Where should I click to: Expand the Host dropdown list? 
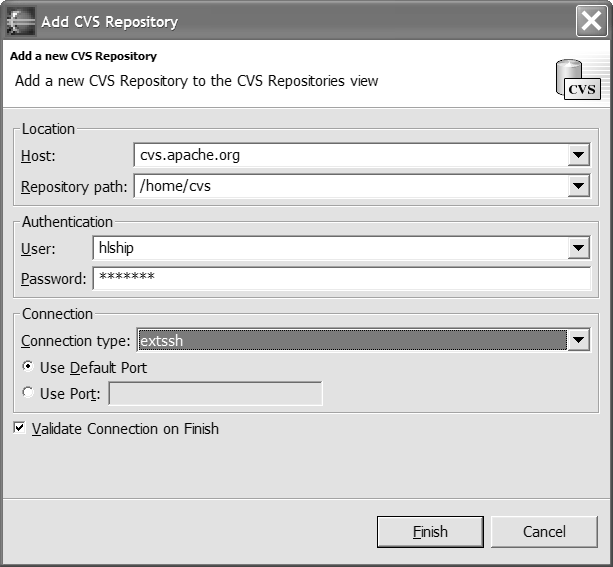coord(578,155)
